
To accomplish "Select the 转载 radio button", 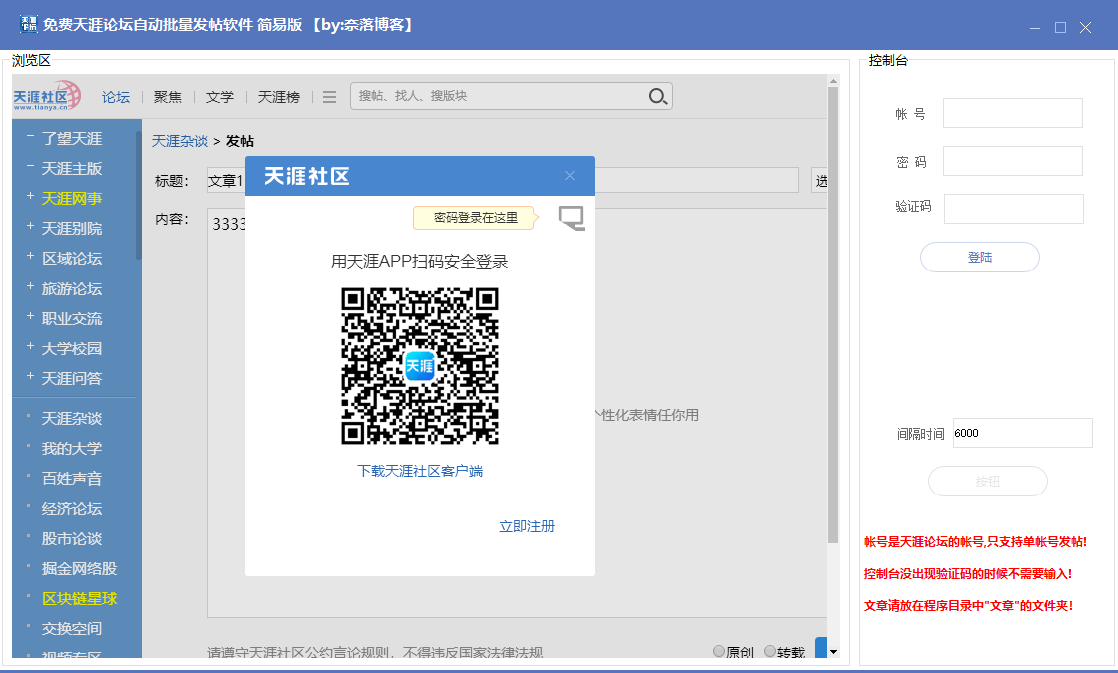I will click(770, 651).
